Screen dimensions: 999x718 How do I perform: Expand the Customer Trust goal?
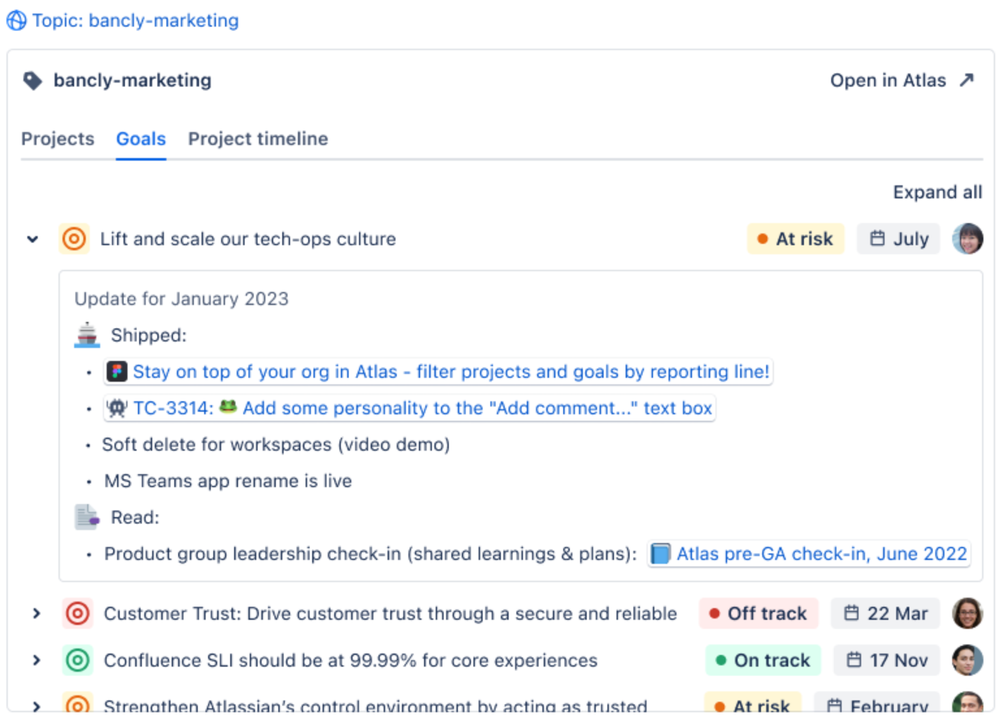(36, 614)
